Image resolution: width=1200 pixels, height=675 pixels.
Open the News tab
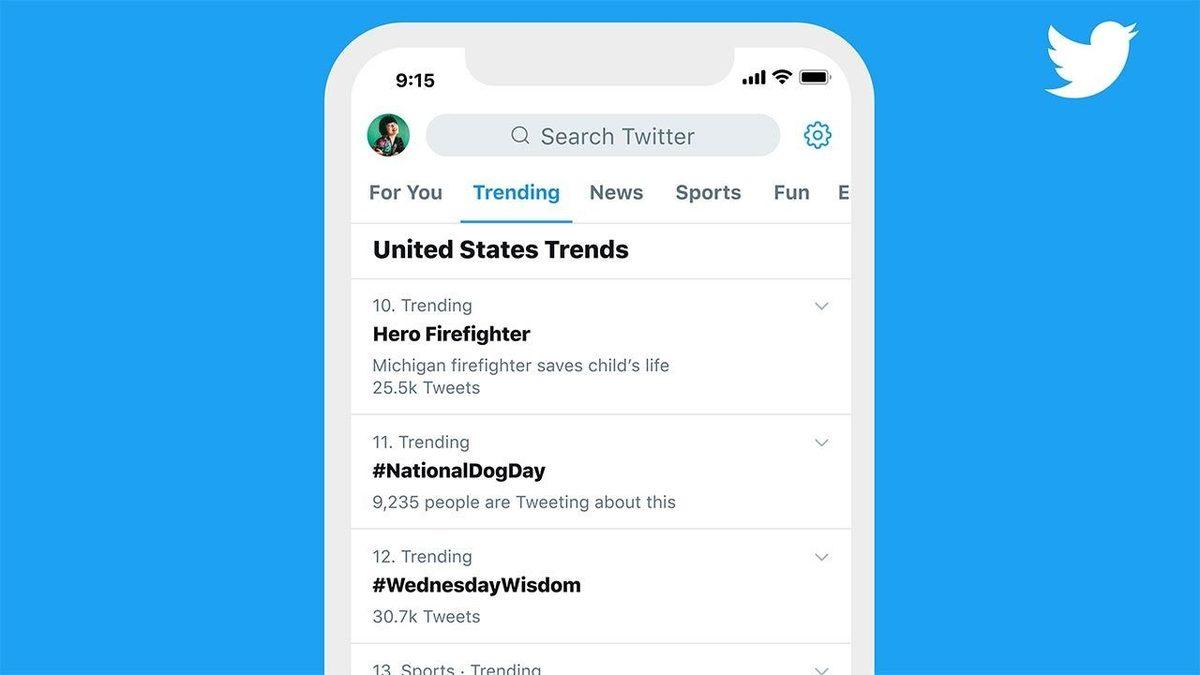616,193
